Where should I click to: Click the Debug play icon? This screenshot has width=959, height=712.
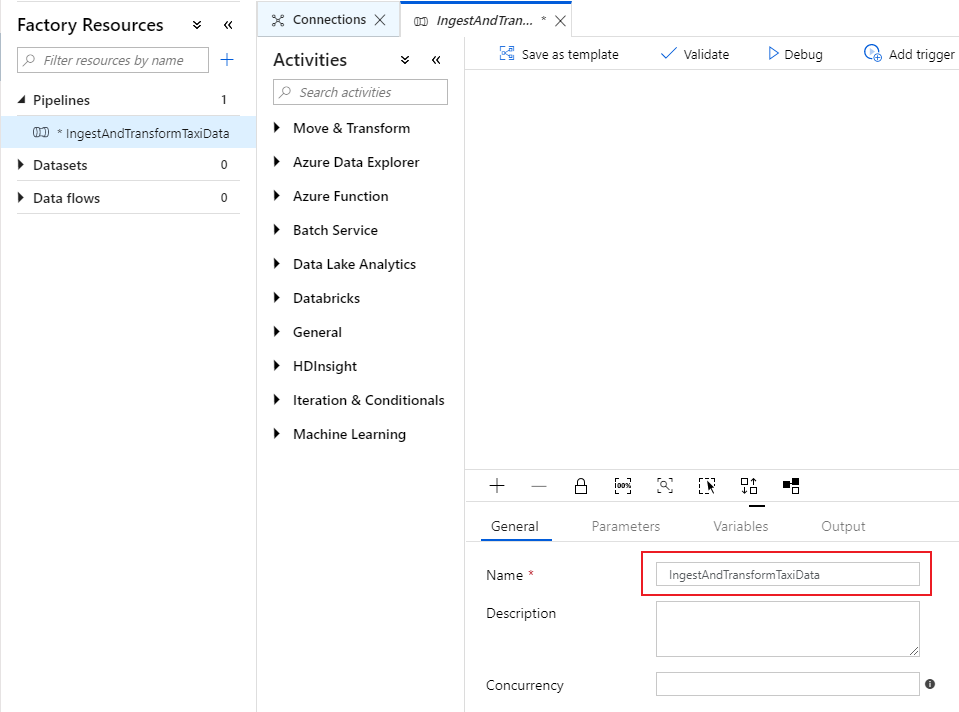(x=773, y=54)
